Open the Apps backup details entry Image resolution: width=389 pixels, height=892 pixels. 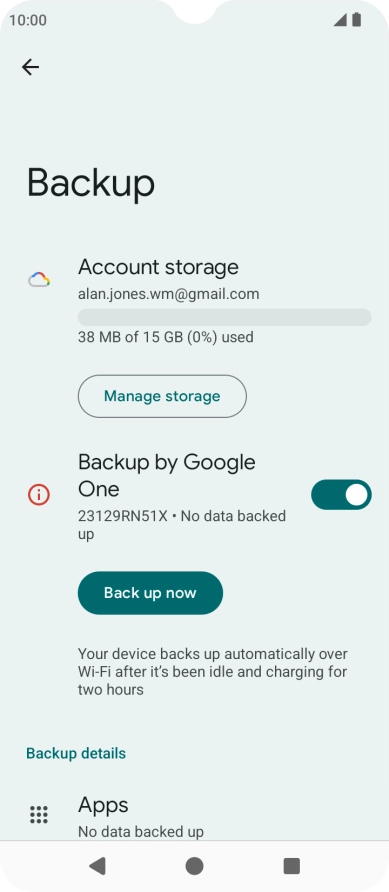pyautogui.click(x=194, y=817)
